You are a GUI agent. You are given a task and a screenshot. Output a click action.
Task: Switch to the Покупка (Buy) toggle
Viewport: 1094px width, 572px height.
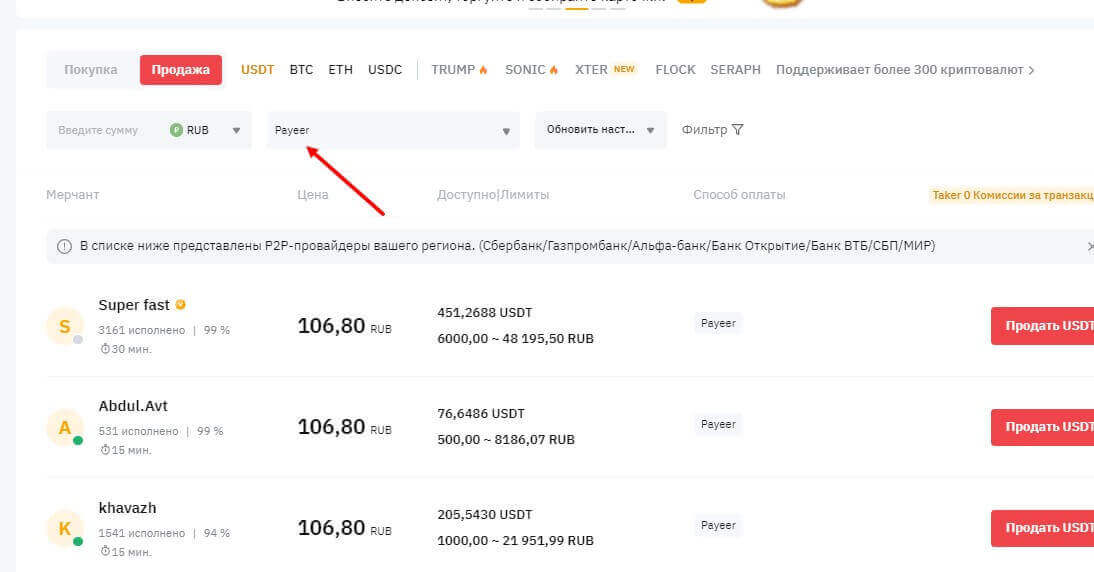coord(91,70)
